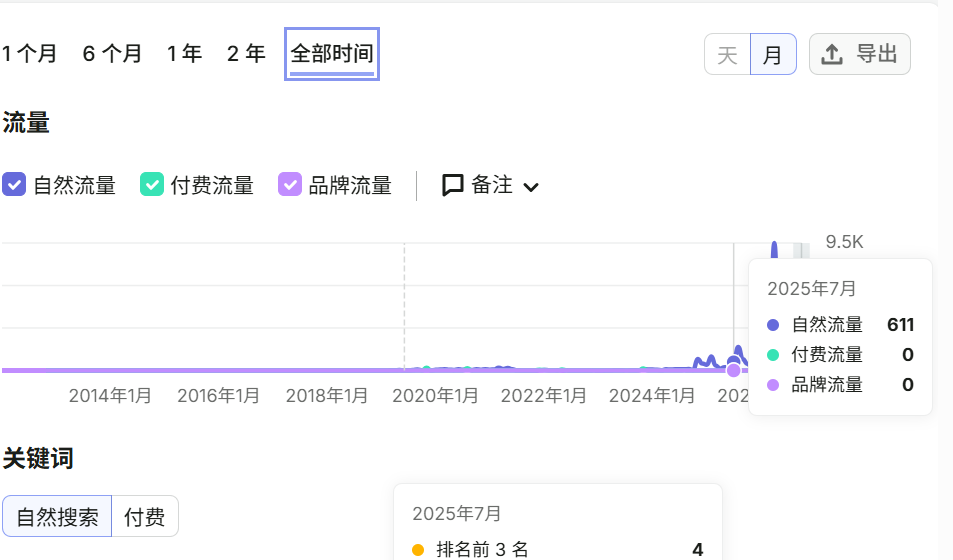Open the 备注 notes dropdown
953x560 pixels.
(x=490, y=185)
